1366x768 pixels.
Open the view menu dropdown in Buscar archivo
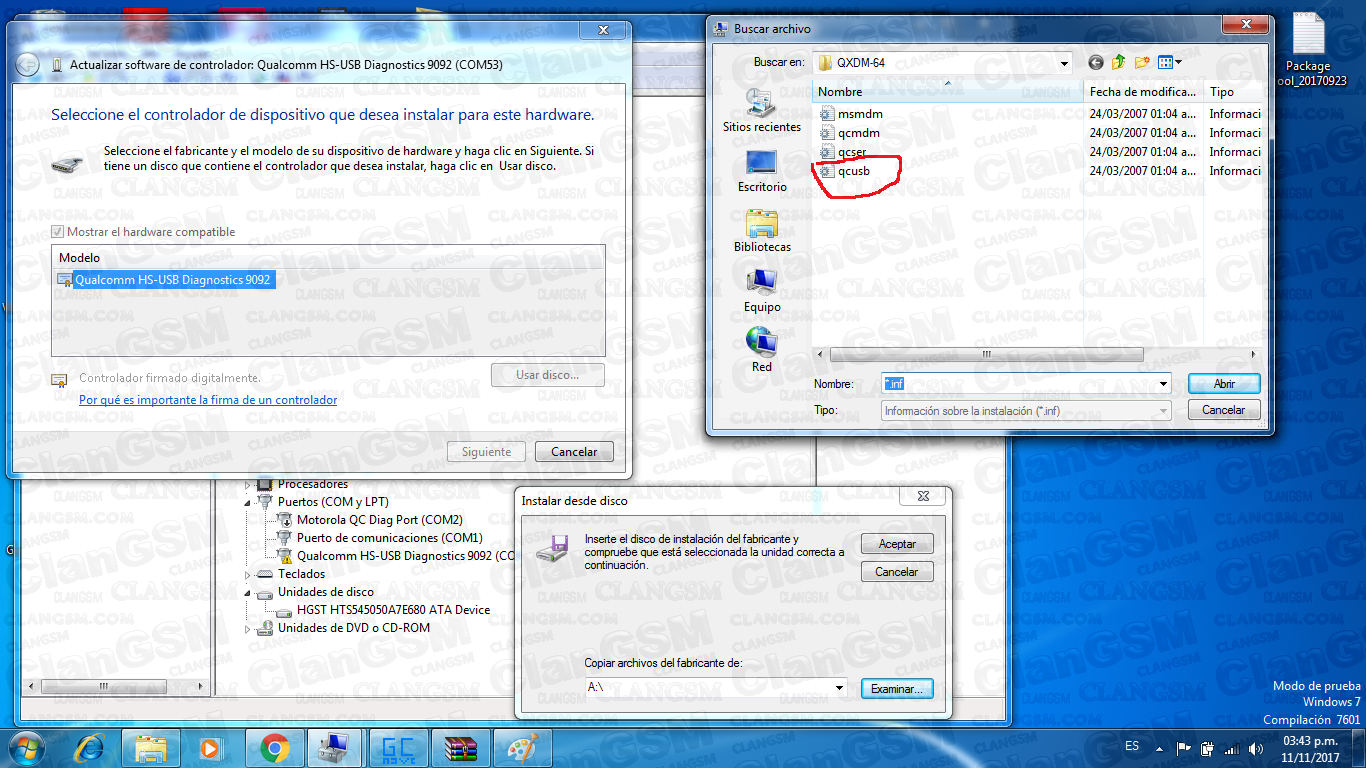(x=1170, y=62)
